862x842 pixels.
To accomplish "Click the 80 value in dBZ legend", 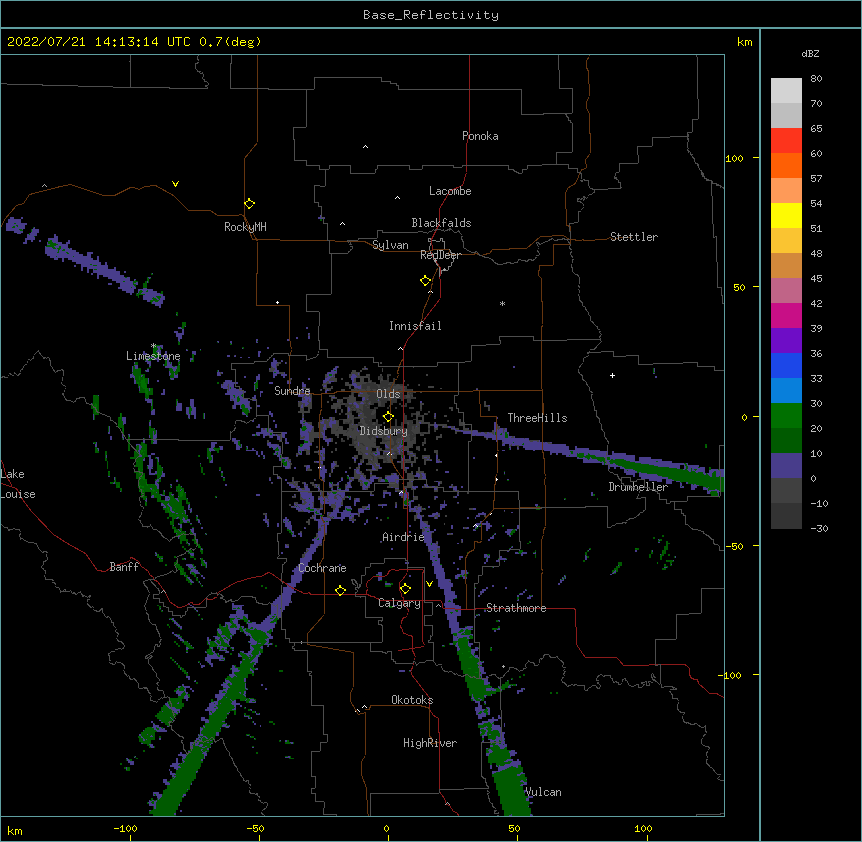I will point(816,79).
